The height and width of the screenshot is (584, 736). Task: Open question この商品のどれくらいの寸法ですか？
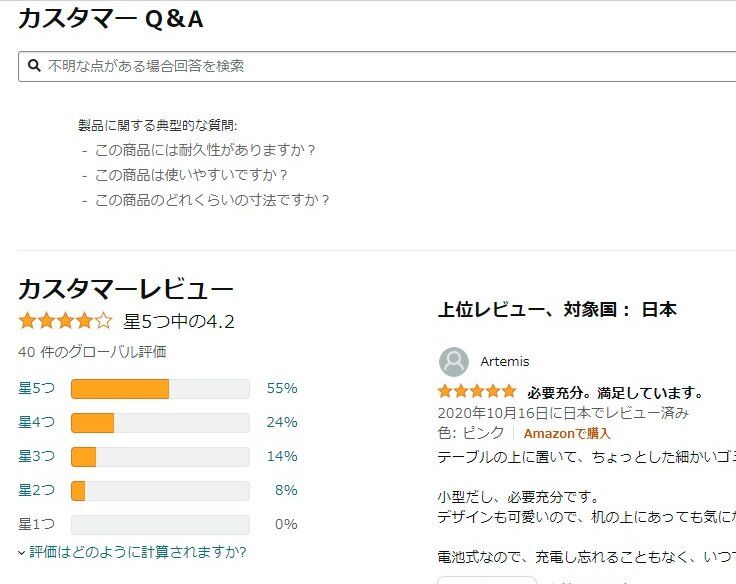pyautogui.click(x=213, y=200)
